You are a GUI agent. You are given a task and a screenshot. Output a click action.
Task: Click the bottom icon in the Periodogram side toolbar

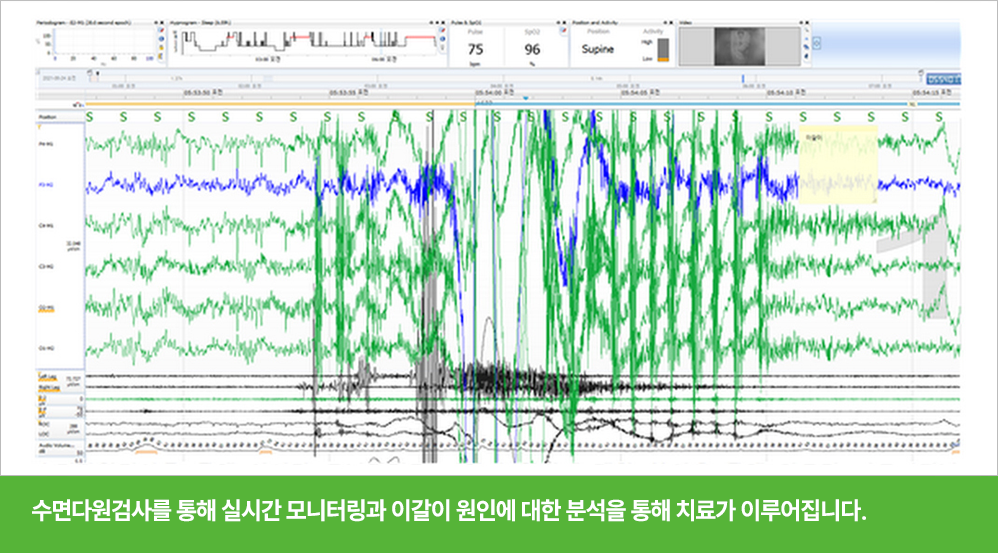[x=161, y=56]
